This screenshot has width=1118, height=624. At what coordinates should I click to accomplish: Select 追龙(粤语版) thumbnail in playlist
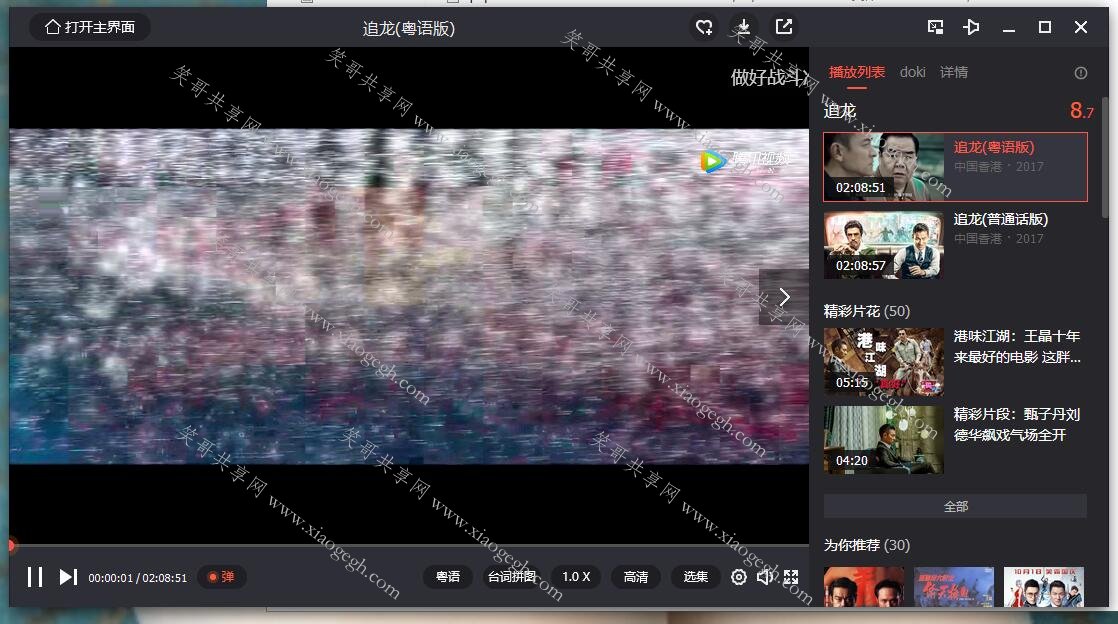884,166
